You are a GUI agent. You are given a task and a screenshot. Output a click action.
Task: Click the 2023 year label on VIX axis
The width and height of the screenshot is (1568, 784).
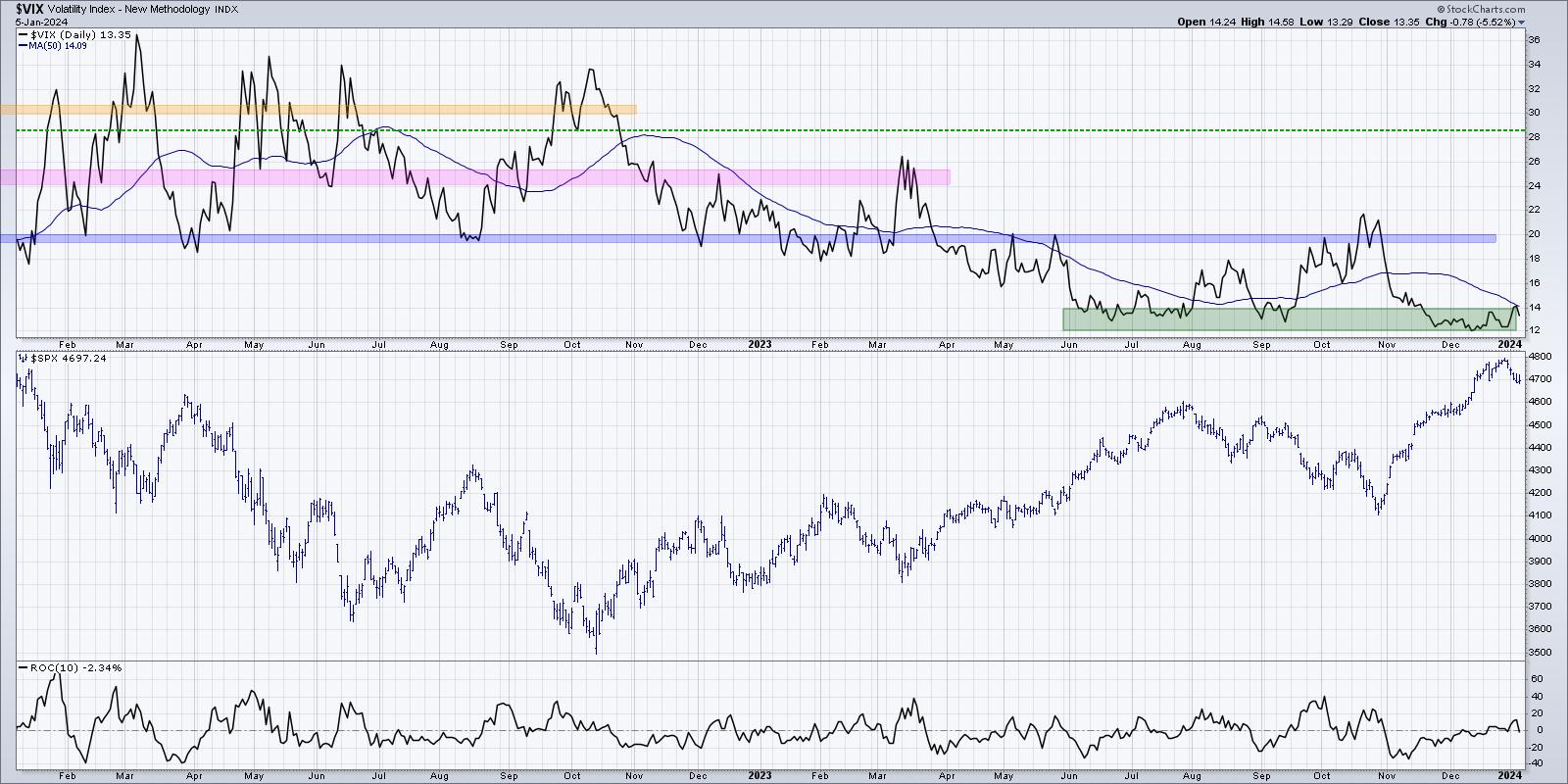(x=759, y=345)
